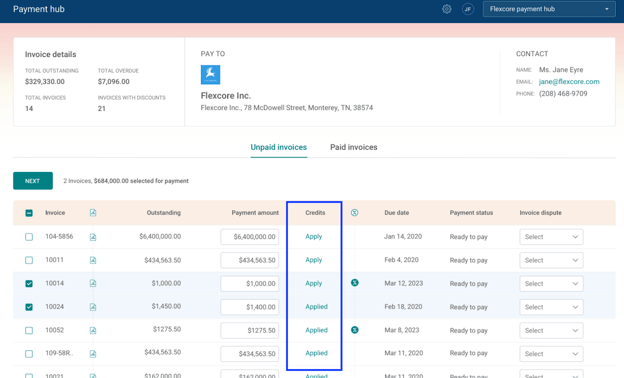Check invoice 109-58R checkbox

29,354
